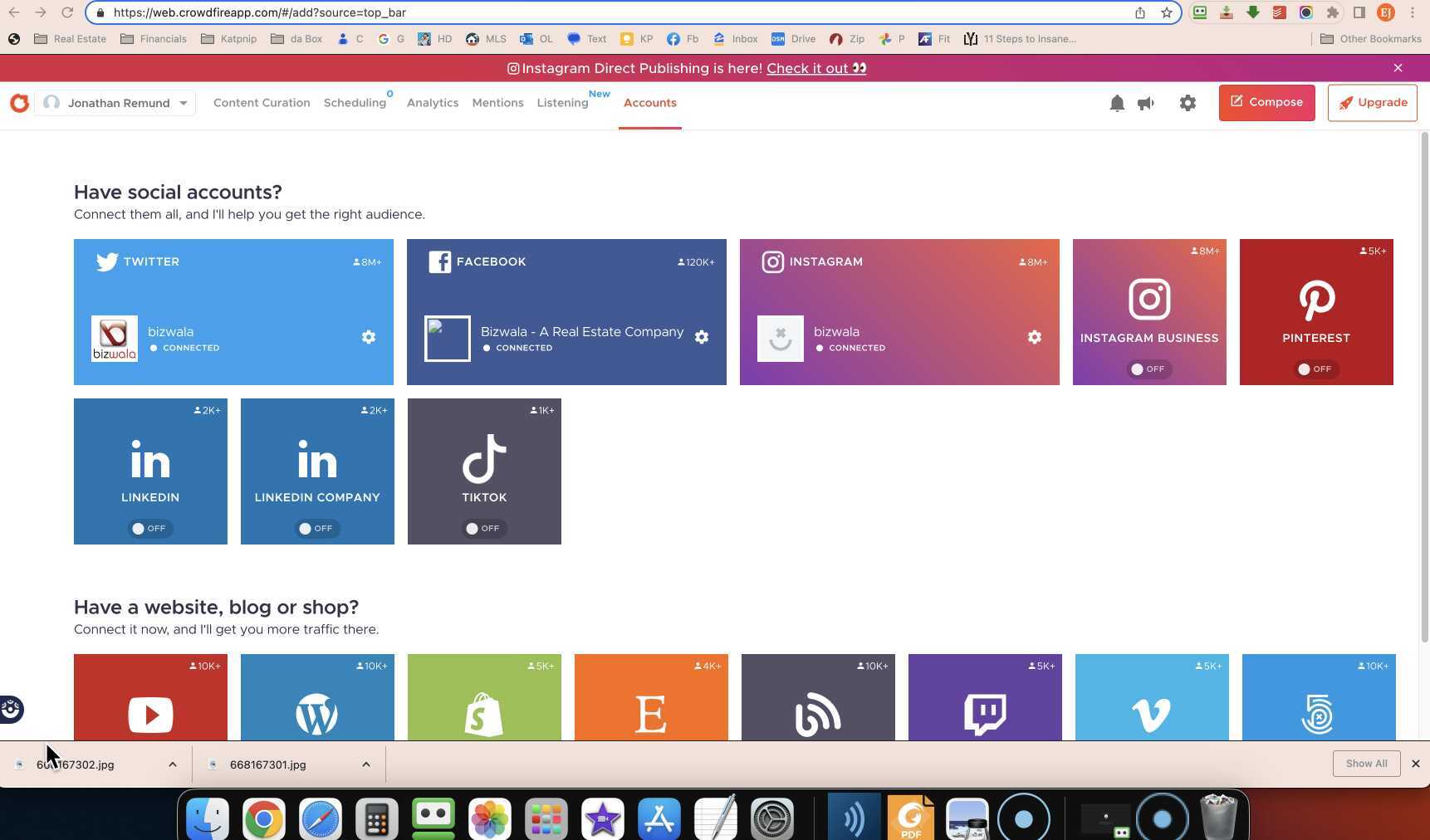This screenshot has height=840, width=1430.
Task: Click the Shopify tile icon
Action: click(484, 714)
